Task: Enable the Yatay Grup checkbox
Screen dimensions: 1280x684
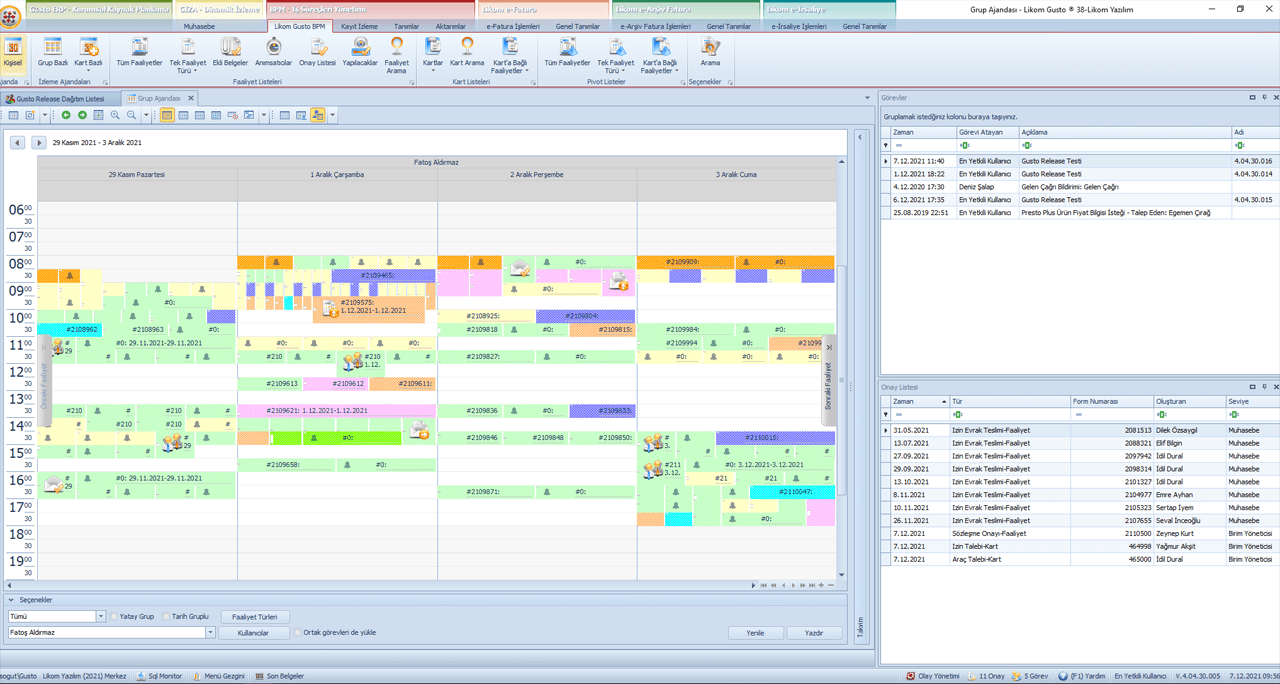Action: 115,617
